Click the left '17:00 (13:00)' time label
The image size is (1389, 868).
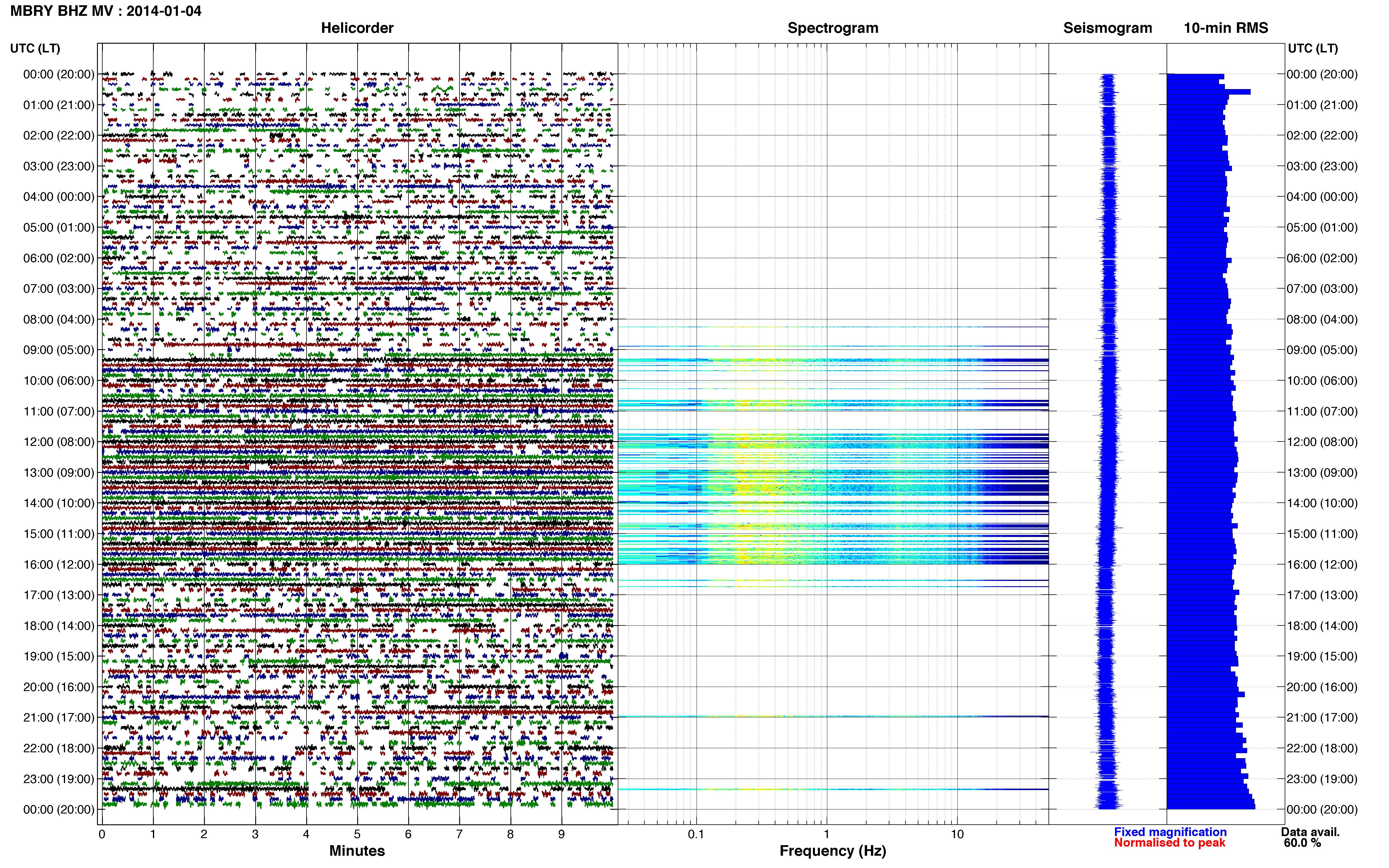59,595
